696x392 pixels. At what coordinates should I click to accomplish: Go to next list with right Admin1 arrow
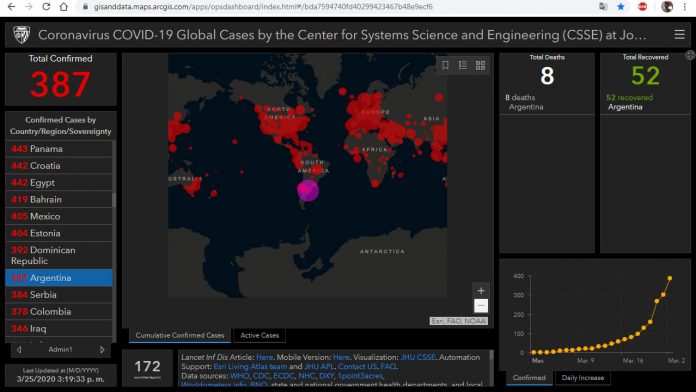pos(102,350)
